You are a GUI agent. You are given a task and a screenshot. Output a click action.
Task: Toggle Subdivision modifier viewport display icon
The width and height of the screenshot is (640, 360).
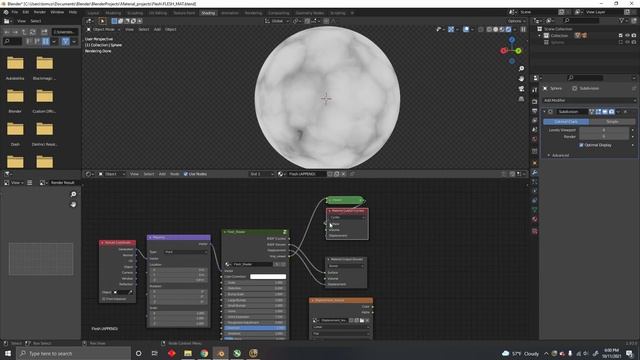pyautogui.click(x=605, y=111)
